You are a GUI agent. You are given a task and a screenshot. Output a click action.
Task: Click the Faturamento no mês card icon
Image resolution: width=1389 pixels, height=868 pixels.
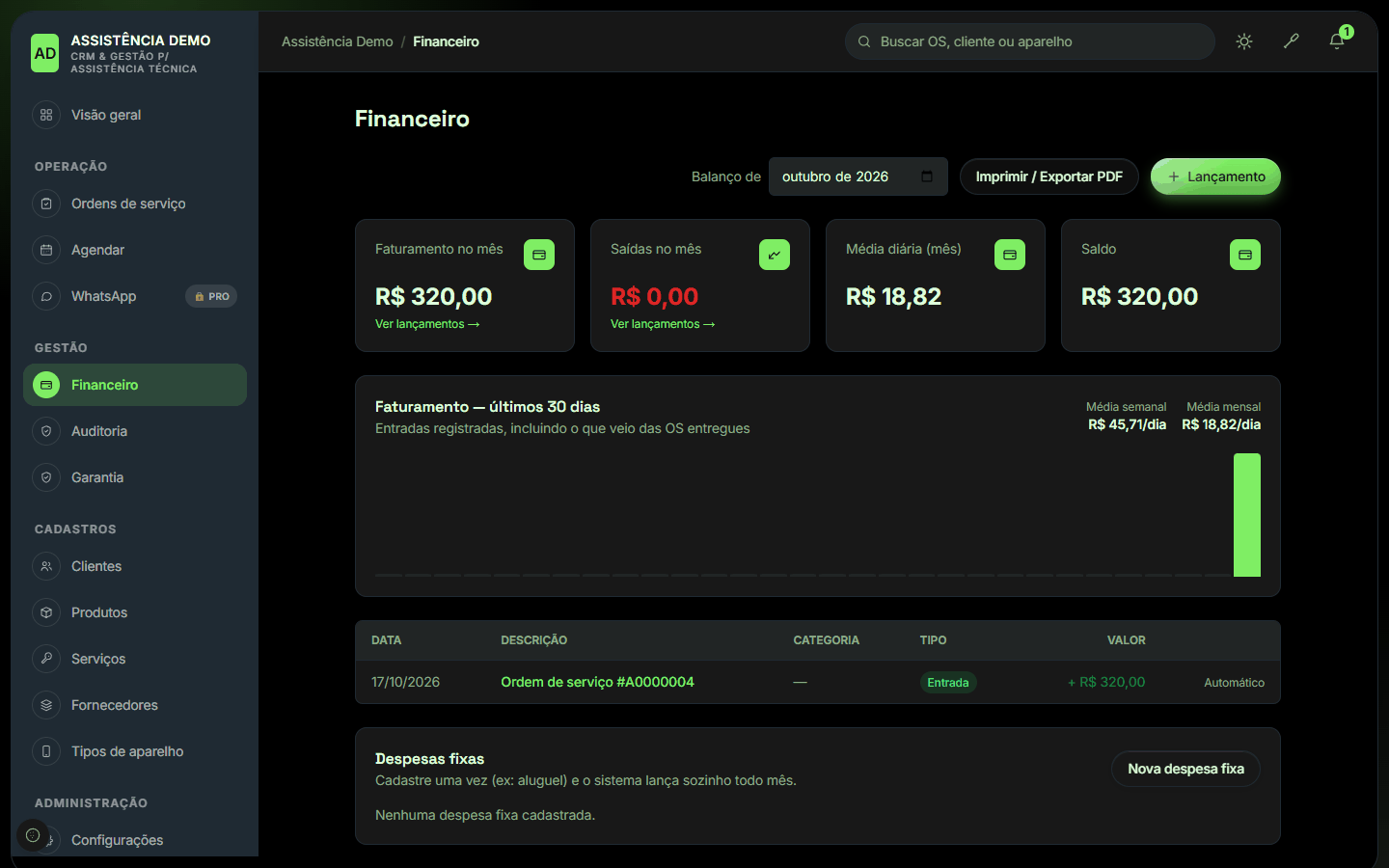(539, 255)
